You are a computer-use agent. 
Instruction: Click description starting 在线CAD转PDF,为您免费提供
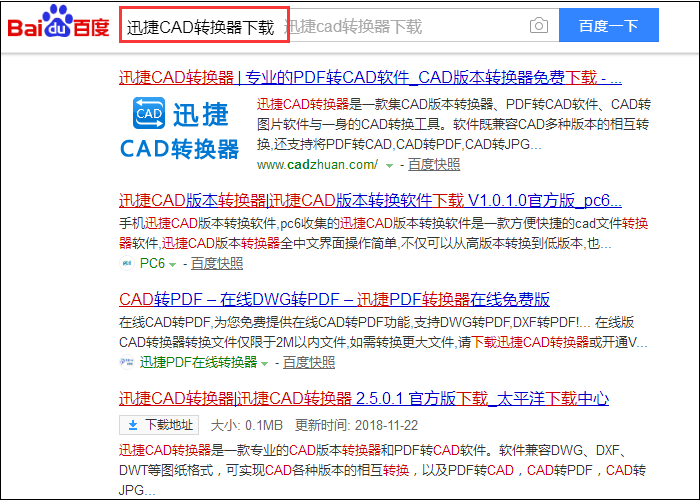click(x=383, y=332)
